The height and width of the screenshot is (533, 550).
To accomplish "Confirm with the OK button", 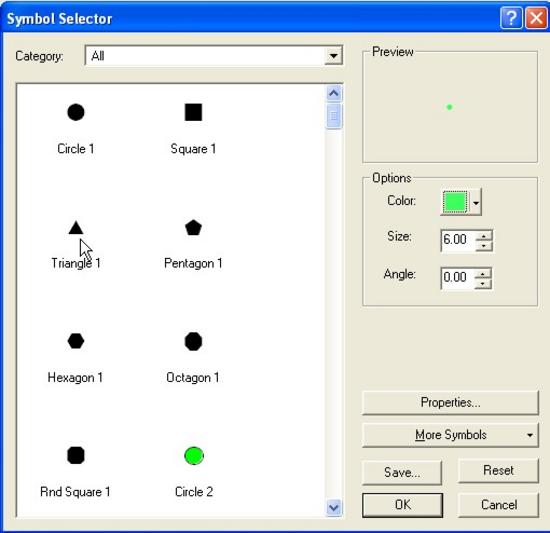I will tap(402, 505).
